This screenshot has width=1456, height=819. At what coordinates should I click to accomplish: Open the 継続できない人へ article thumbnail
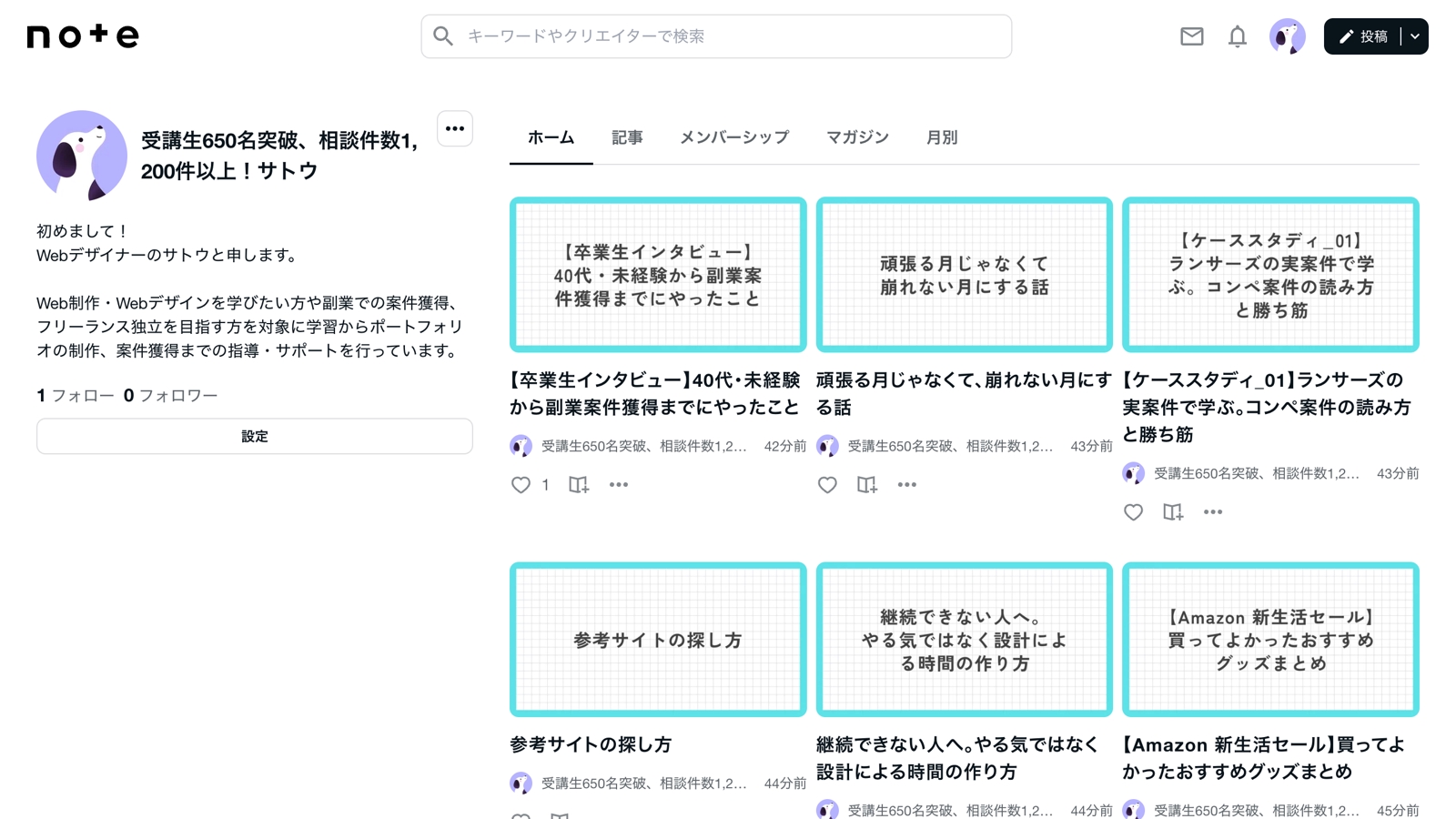(x=965, y=640)
